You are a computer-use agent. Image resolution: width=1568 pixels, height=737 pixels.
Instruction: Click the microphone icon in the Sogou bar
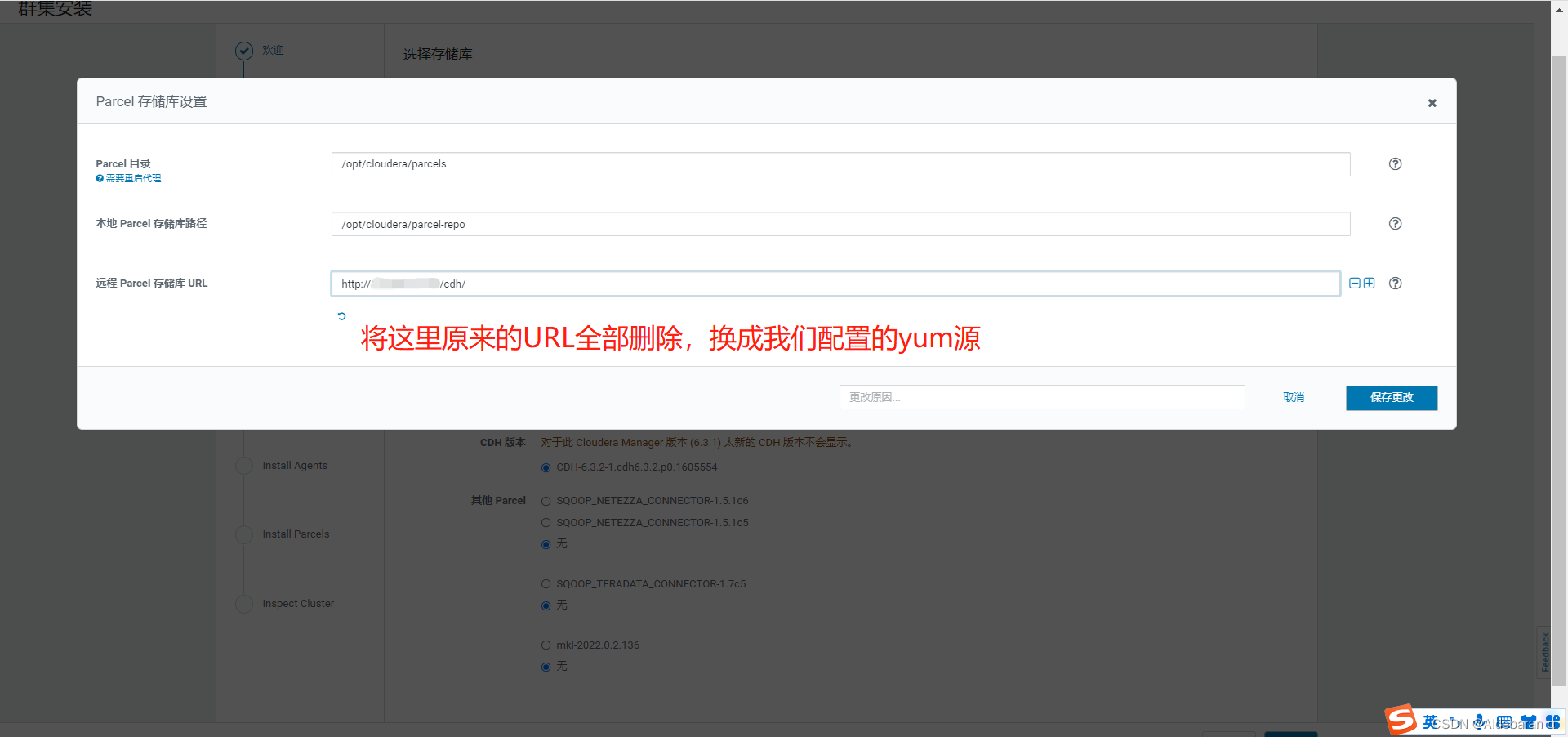[x=1480, y=722]
